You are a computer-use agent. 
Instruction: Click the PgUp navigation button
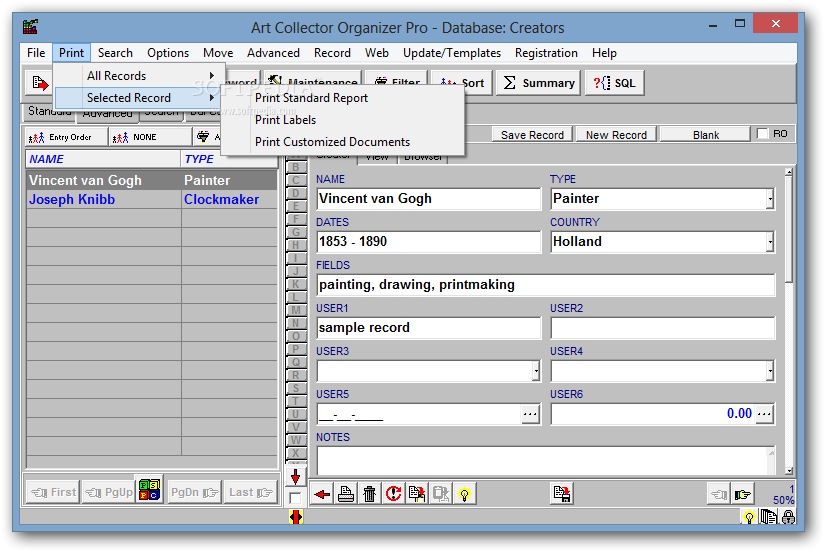click(x=109, y=493)
